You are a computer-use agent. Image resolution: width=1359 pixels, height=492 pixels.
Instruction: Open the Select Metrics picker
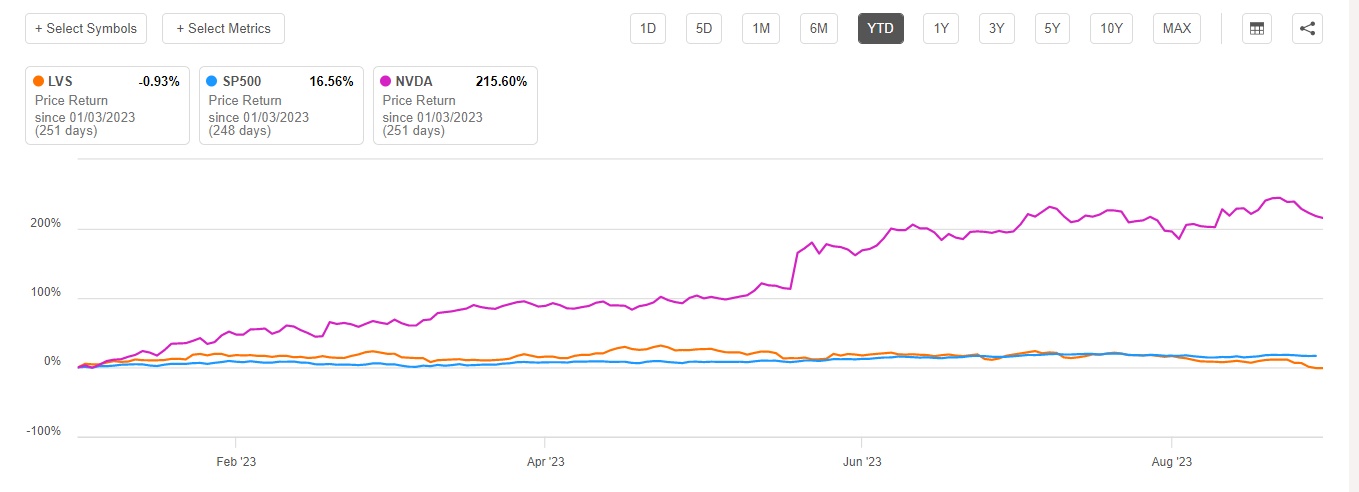pos(223,28)
